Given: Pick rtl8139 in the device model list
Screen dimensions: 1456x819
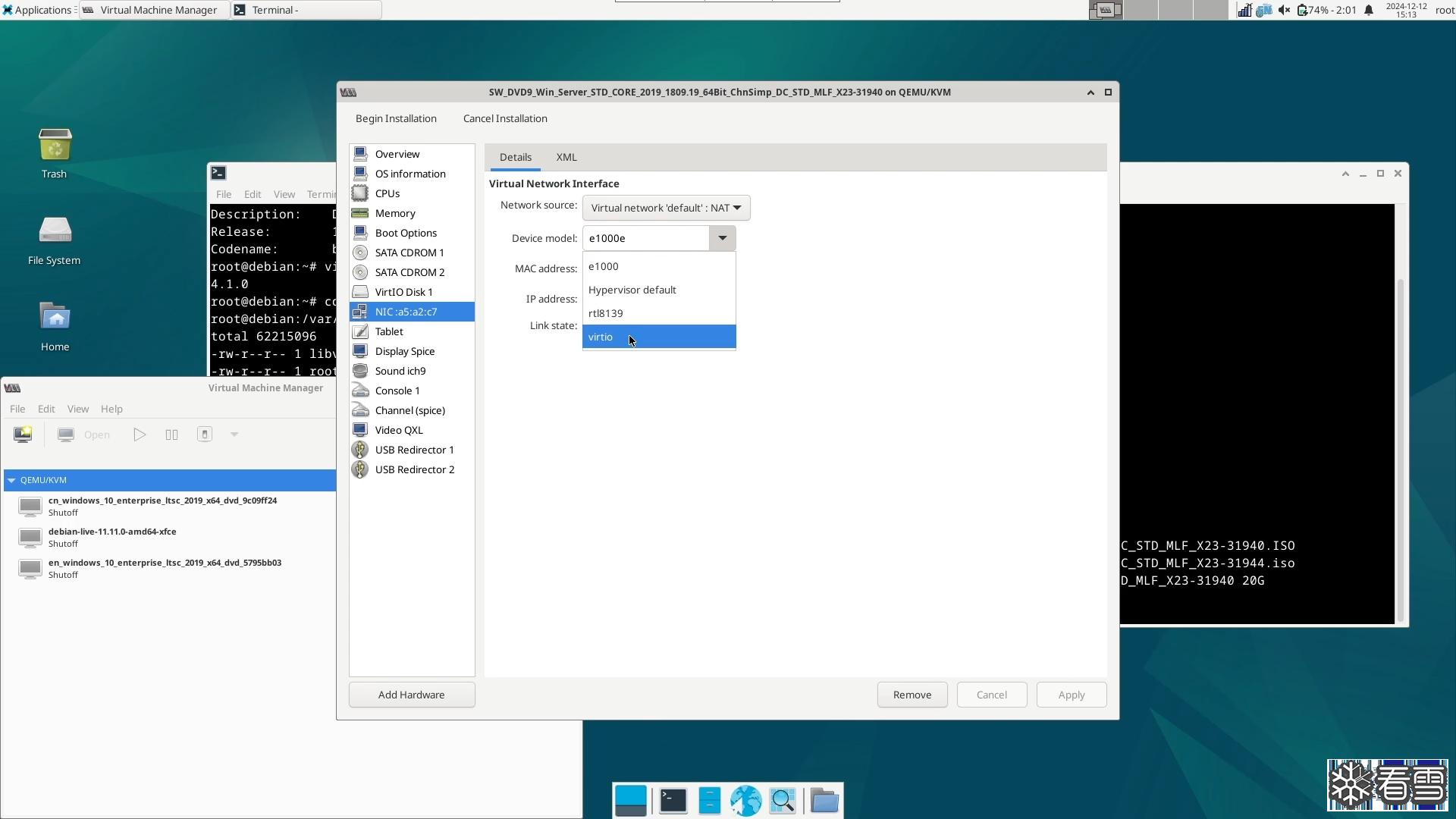Looking at the screenshot, I should click(605, 313).
